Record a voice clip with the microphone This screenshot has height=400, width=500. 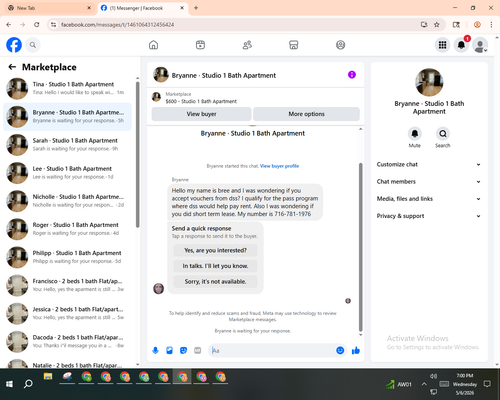click(155, 350)
